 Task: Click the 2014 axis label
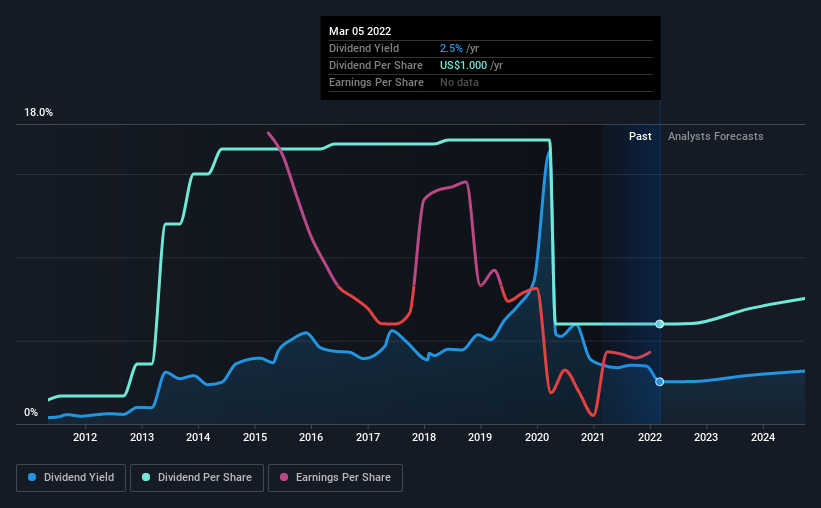(x=198, y=437)
